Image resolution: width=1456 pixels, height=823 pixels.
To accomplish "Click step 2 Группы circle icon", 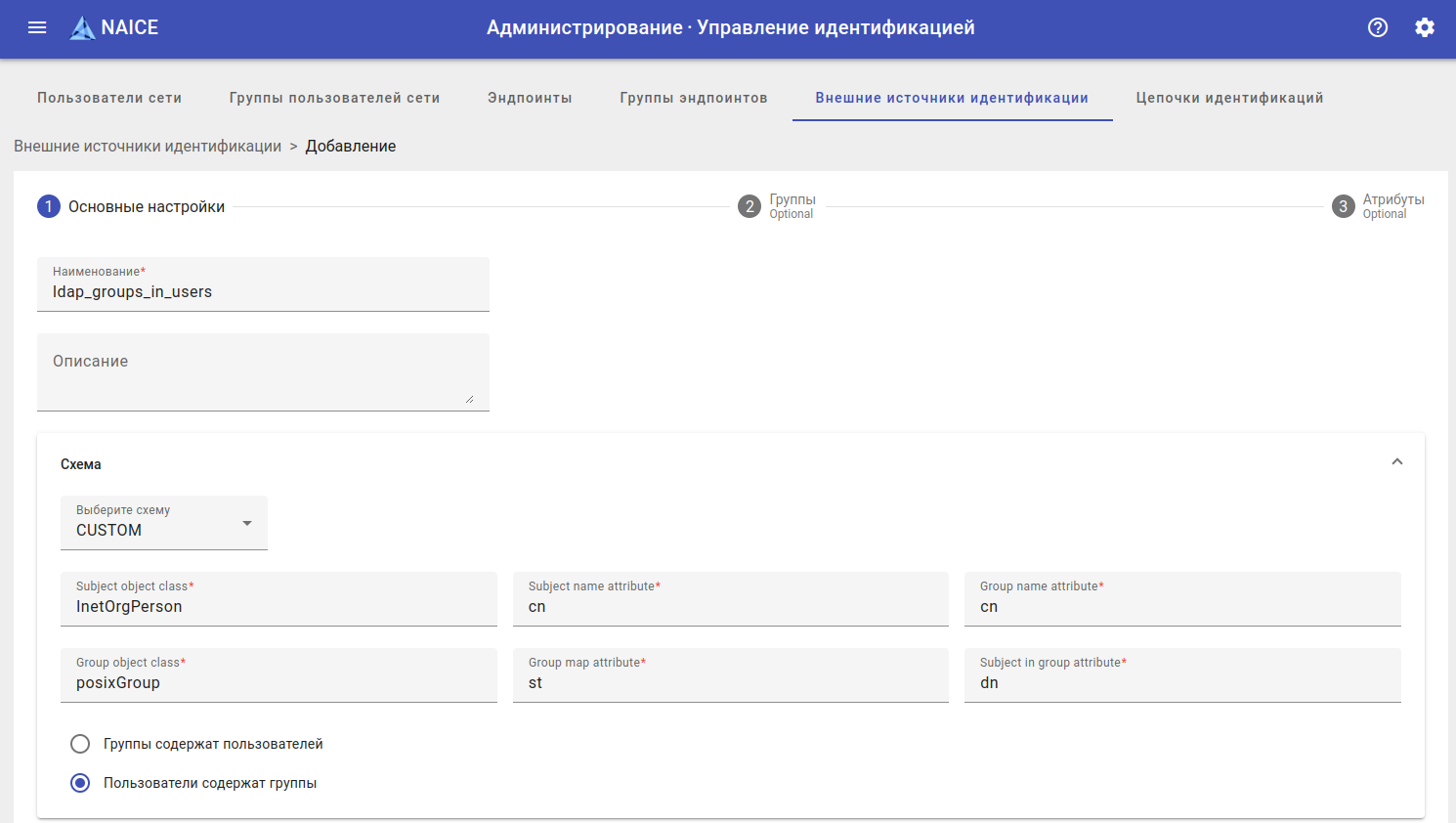I will [x=749, y=206].
